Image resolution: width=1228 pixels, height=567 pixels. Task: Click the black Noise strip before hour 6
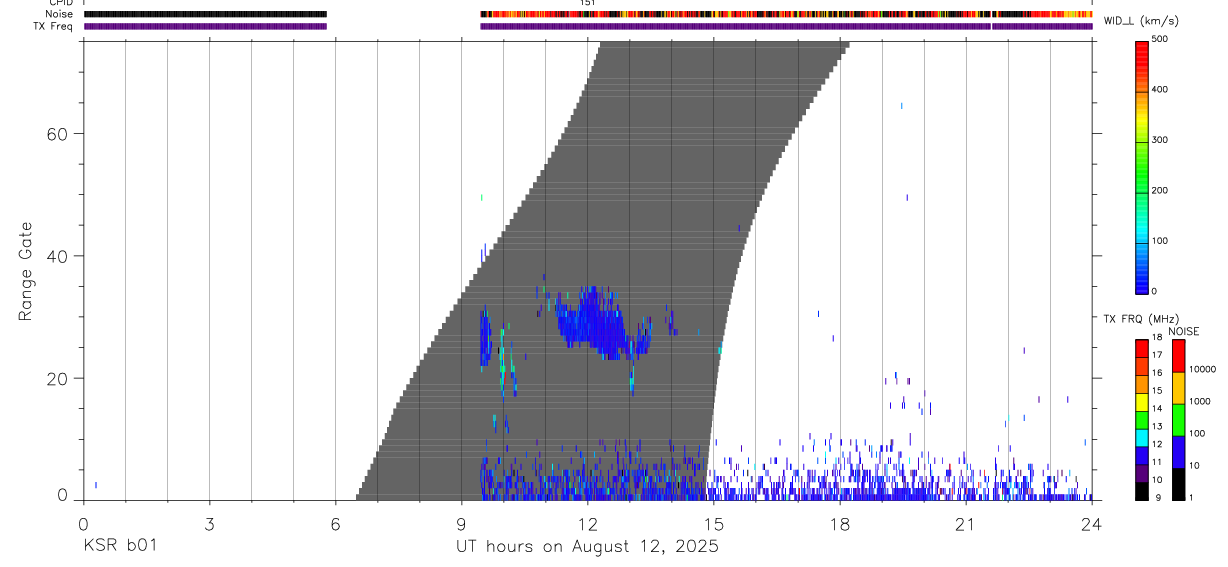pyautogui.click(x=205, y=14)
